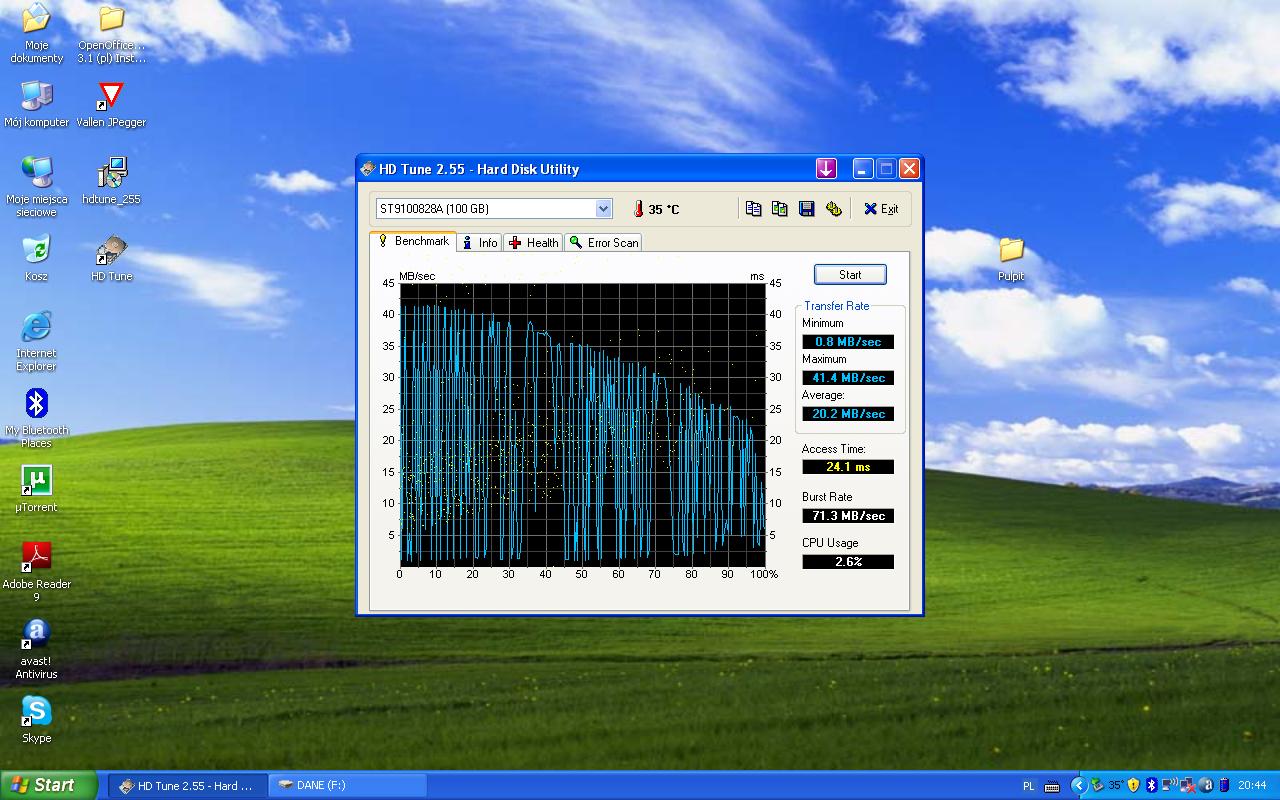Click the battery tray icon
The height and width of the screenshot is (800, 1280).
point(1224,786)
